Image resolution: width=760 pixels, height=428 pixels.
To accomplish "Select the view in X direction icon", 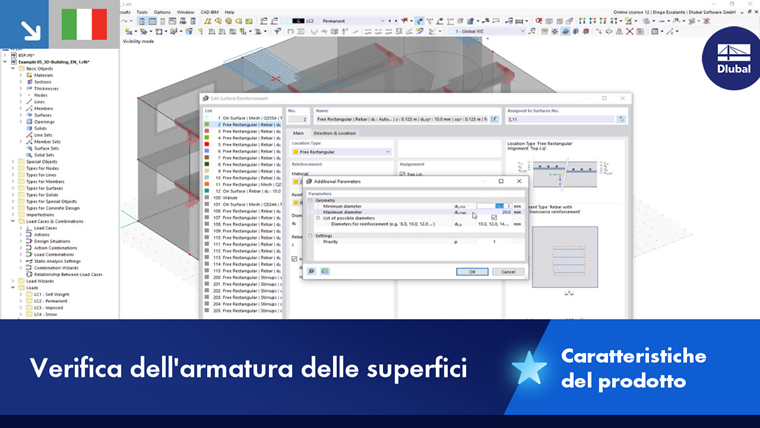I will (x=582, y=21).
